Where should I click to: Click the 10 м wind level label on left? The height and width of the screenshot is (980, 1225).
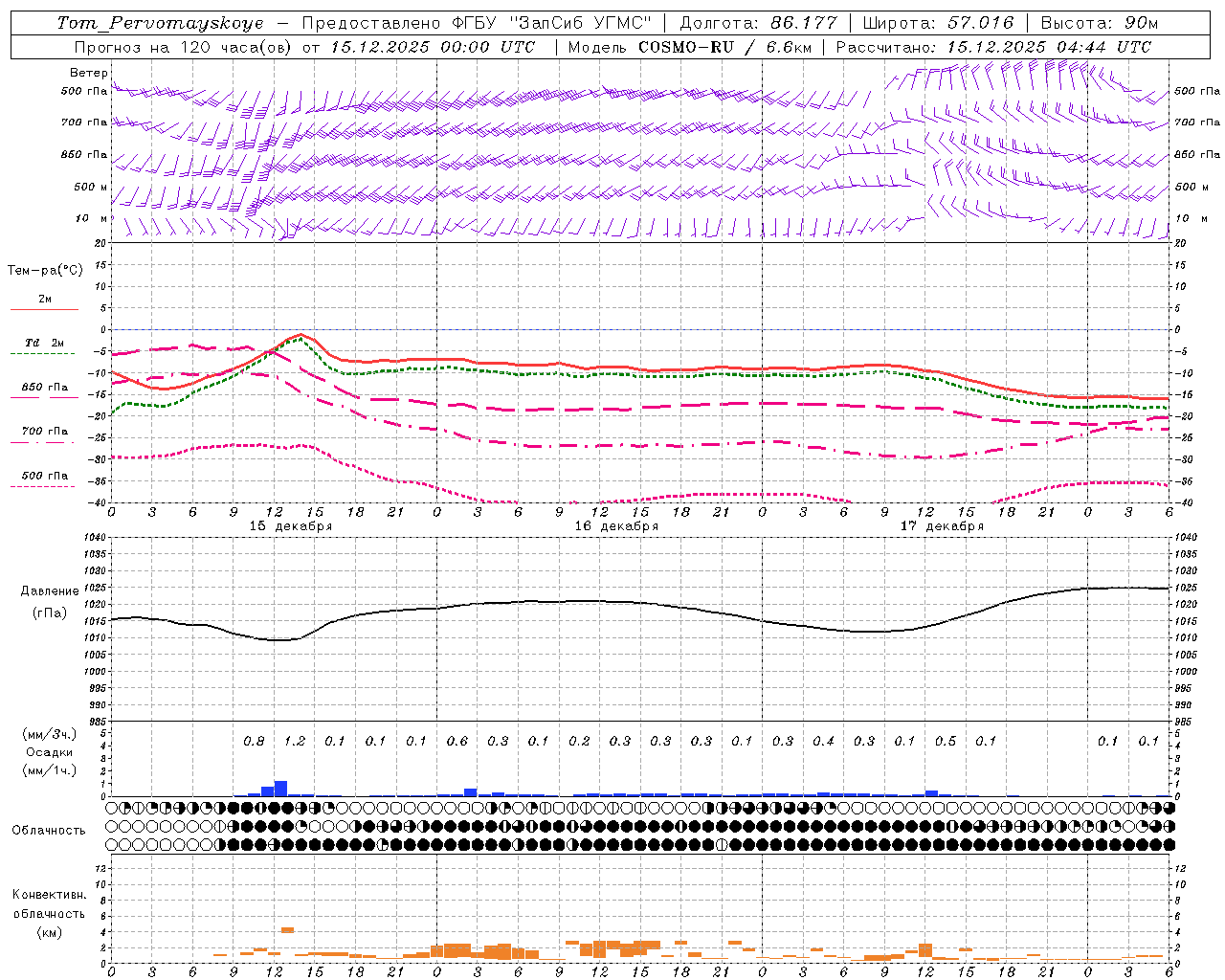tap(92, 218)
